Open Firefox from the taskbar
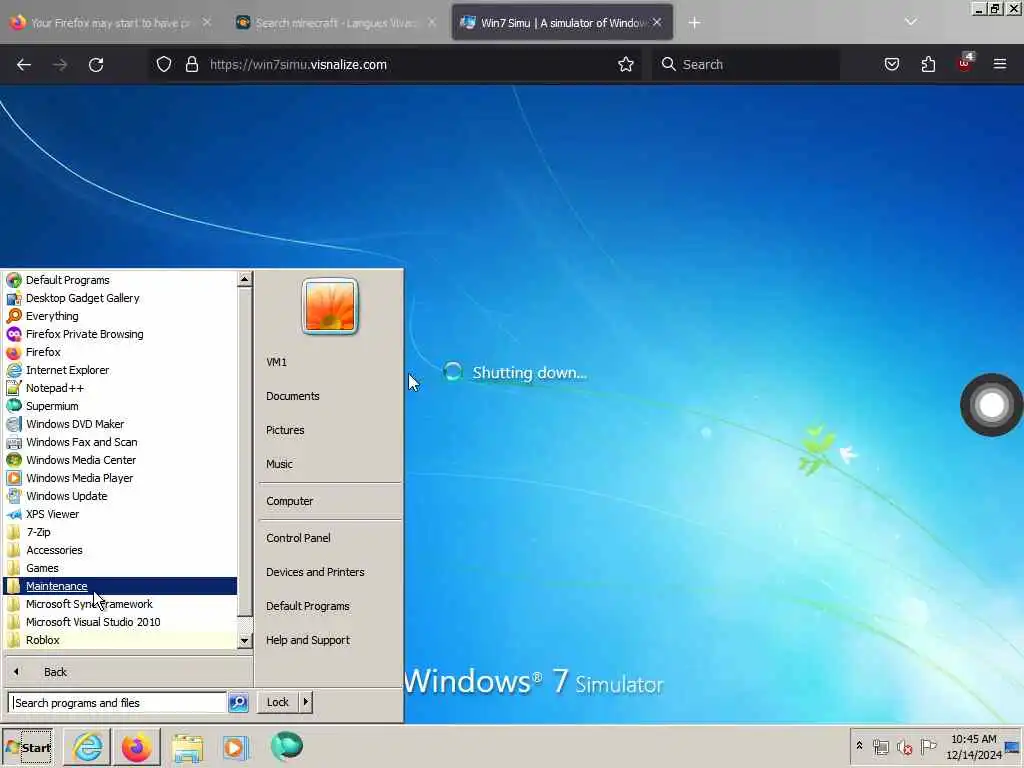This screenshot has width=1024, height=768. click(x=136, y=747)
